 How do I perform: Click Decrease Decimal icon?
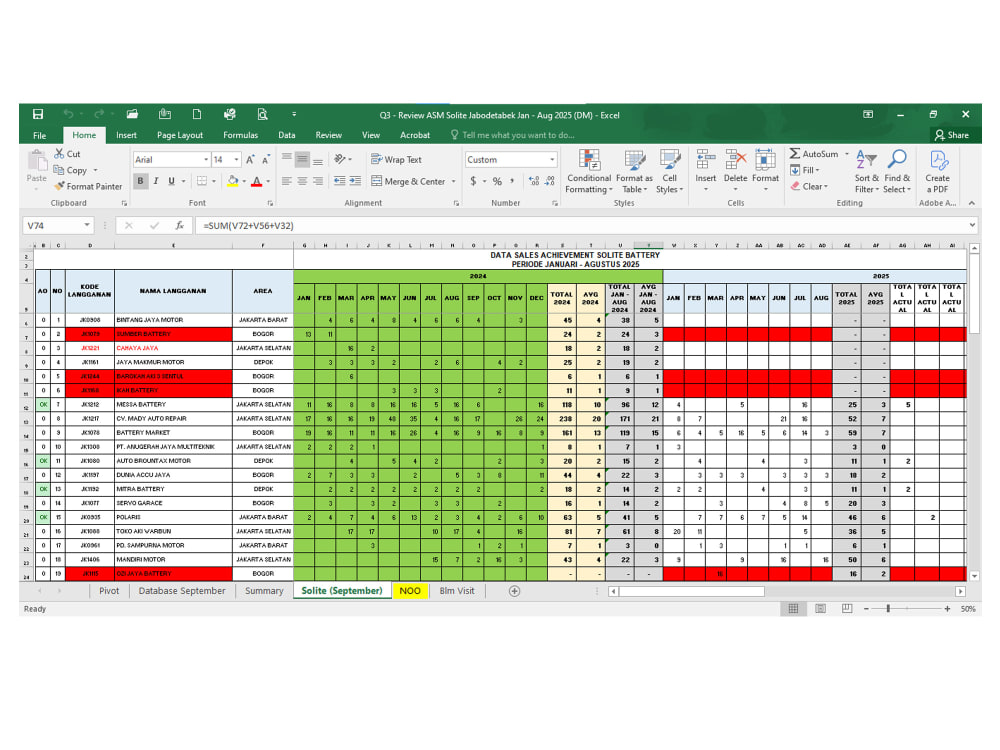pos(550,181)
